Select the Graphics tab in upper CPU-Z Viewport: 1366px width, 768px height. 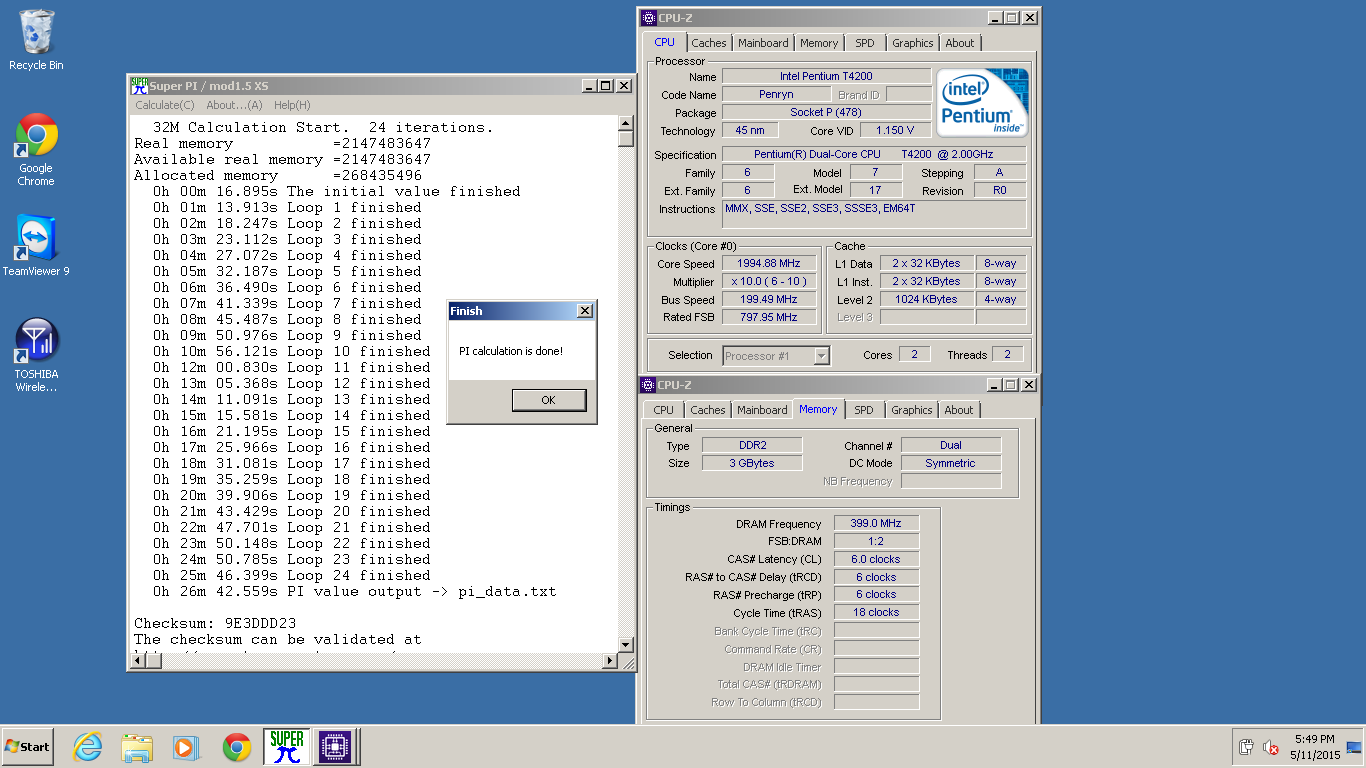click(x=913, y=43)
